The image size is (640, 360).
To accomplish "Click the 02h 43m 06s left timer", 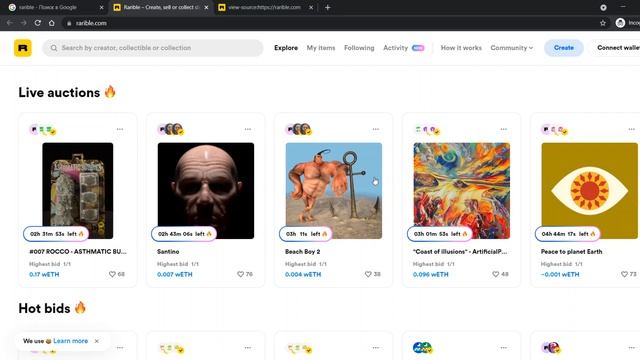I will coord(184,234).
